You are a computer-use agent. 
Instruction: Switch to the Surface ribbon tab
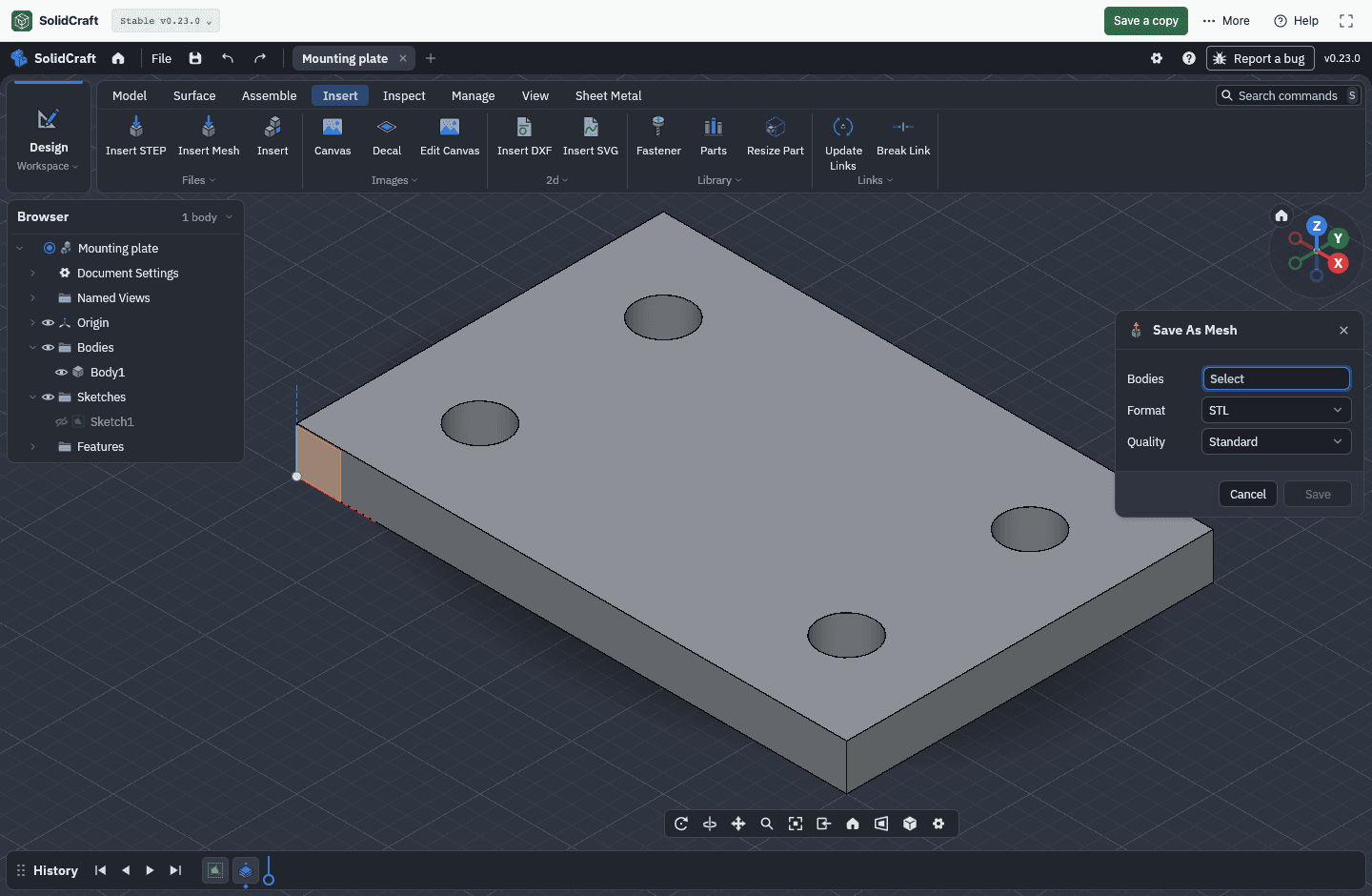coord(194,95)
